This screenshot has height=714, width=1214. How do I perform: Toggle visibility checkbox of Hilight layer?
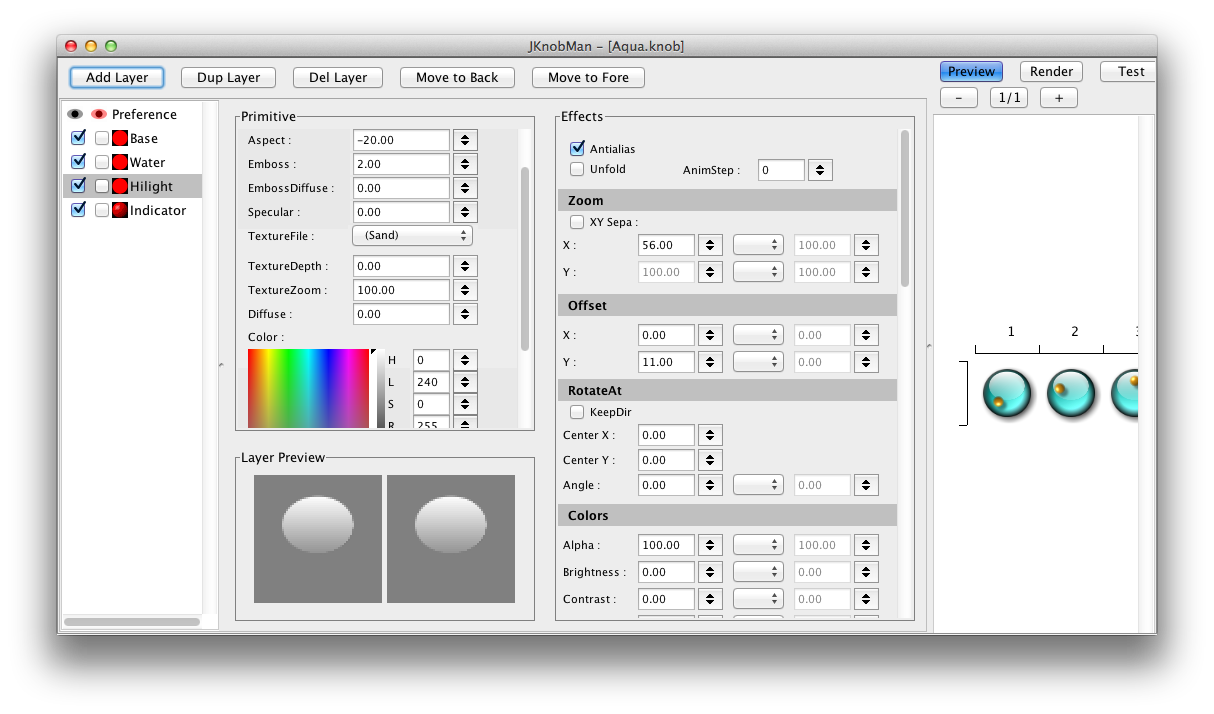pyautogui.click(x=78, y=186)
